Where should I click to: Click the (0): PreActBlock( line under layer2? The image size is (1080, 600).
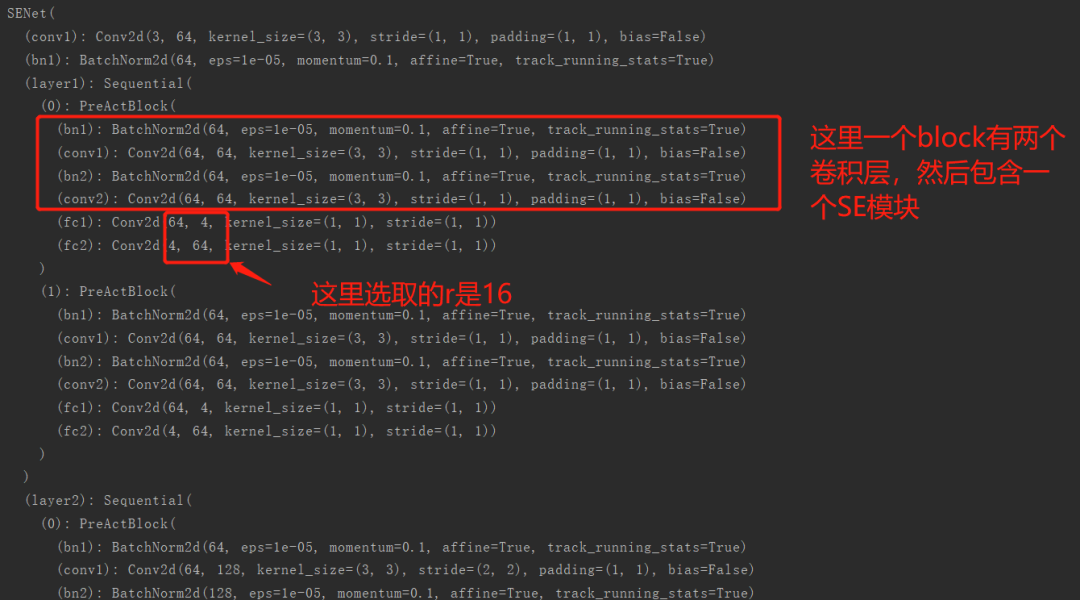pyautogui.click(x=108, y=524)
